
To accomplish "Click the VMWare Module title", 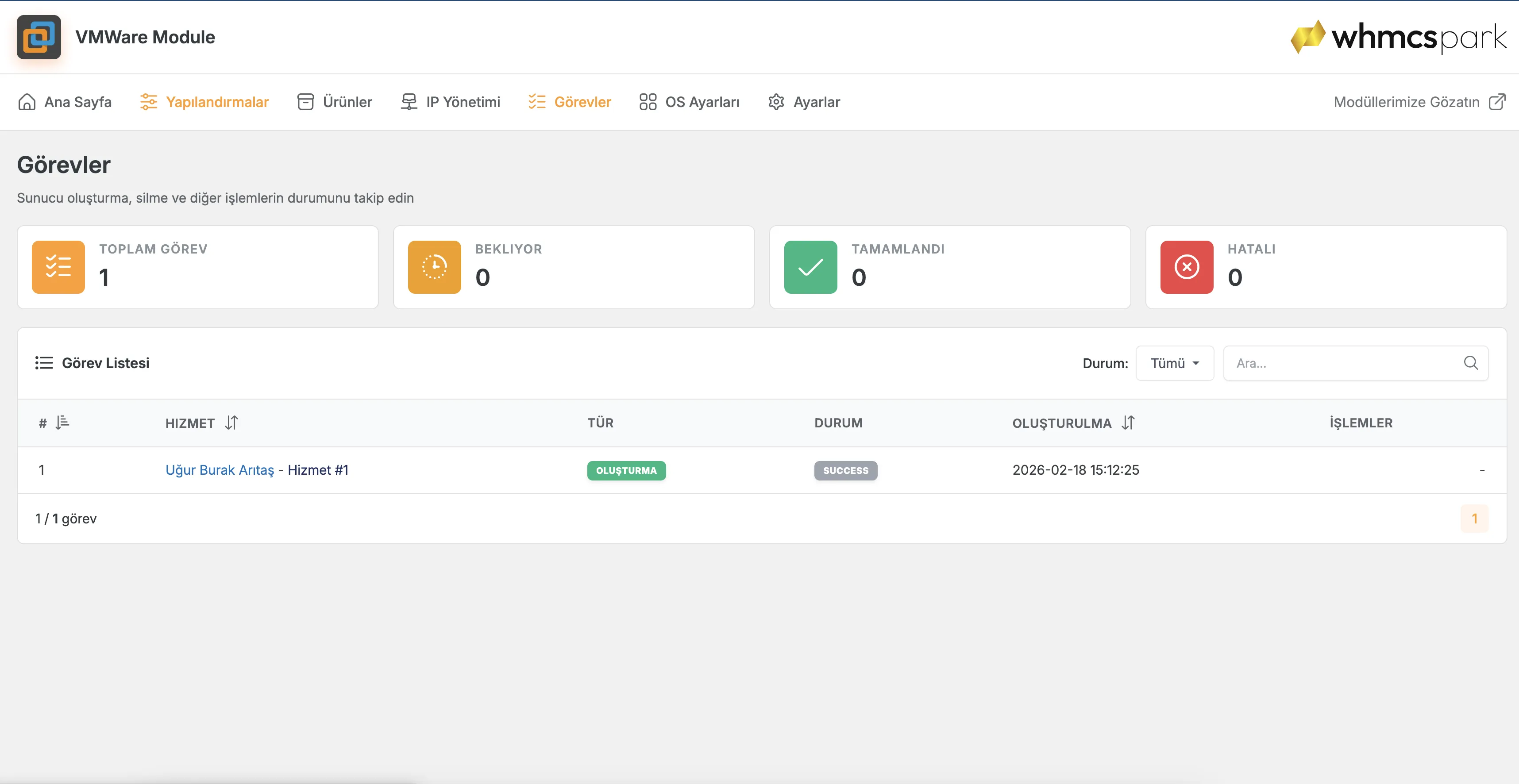I will pos(145,37).
